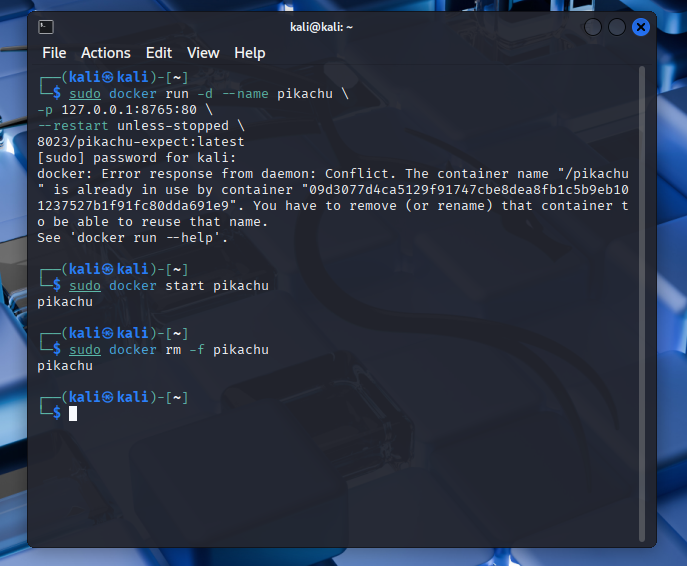Image resolution: width=687 pixels, height=566 pixels.
Task: Open the Actions menu
Action: pos(106,53)
